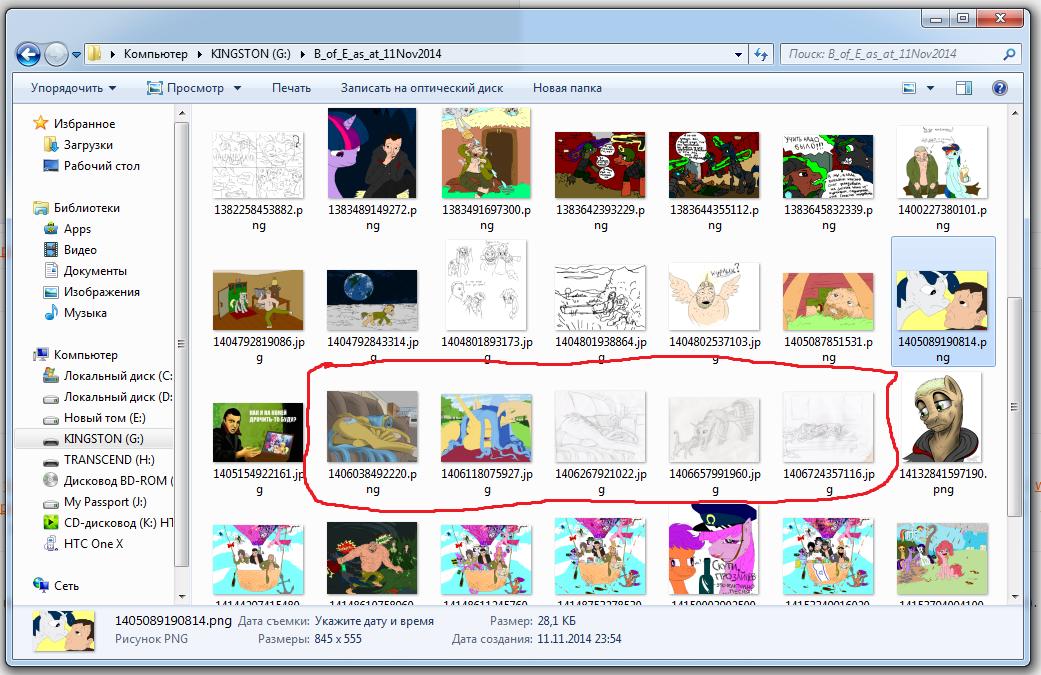The image size is (1041, 675).
Task: Select thumbnail 1383489149272.png
Action: coord(372,153)
